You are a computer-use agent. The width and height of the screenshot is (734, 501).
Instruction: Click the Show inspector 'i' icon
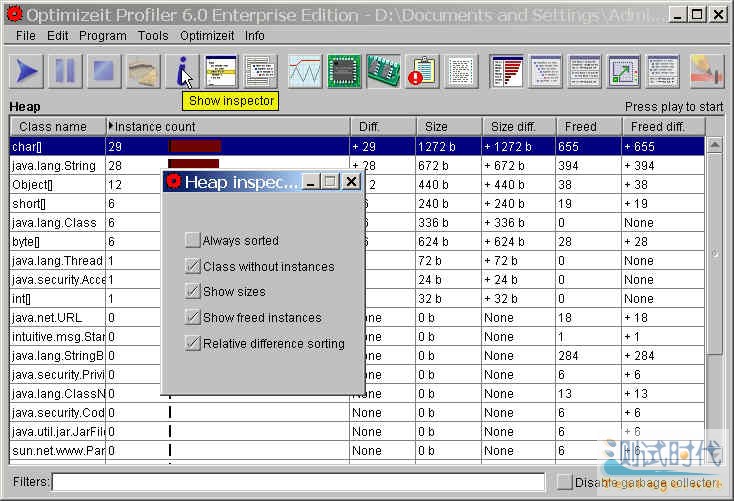(x=182, y=72)
